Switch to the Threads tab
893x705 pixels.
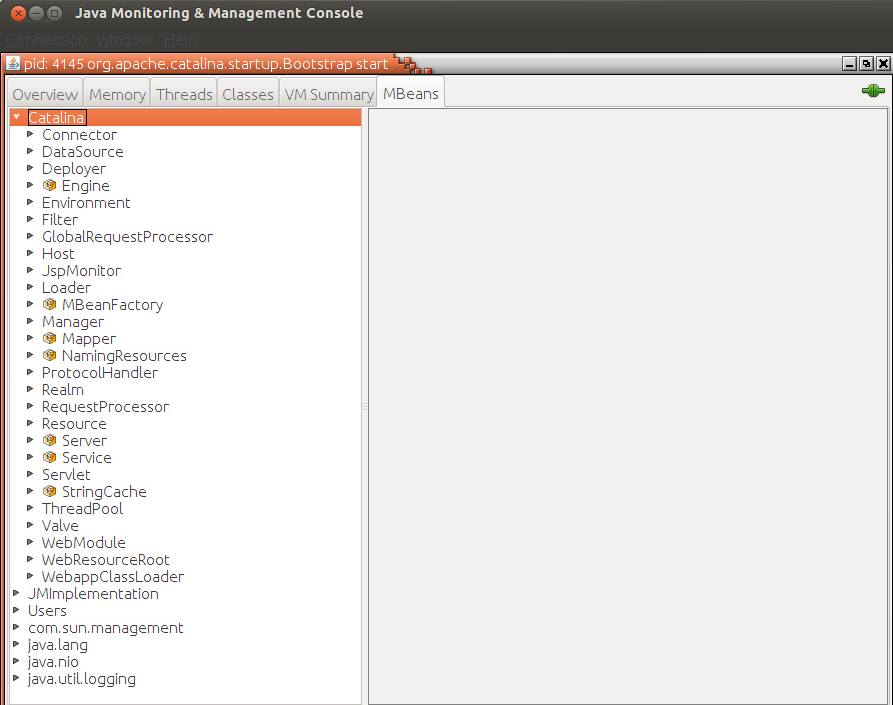(184, 94)
